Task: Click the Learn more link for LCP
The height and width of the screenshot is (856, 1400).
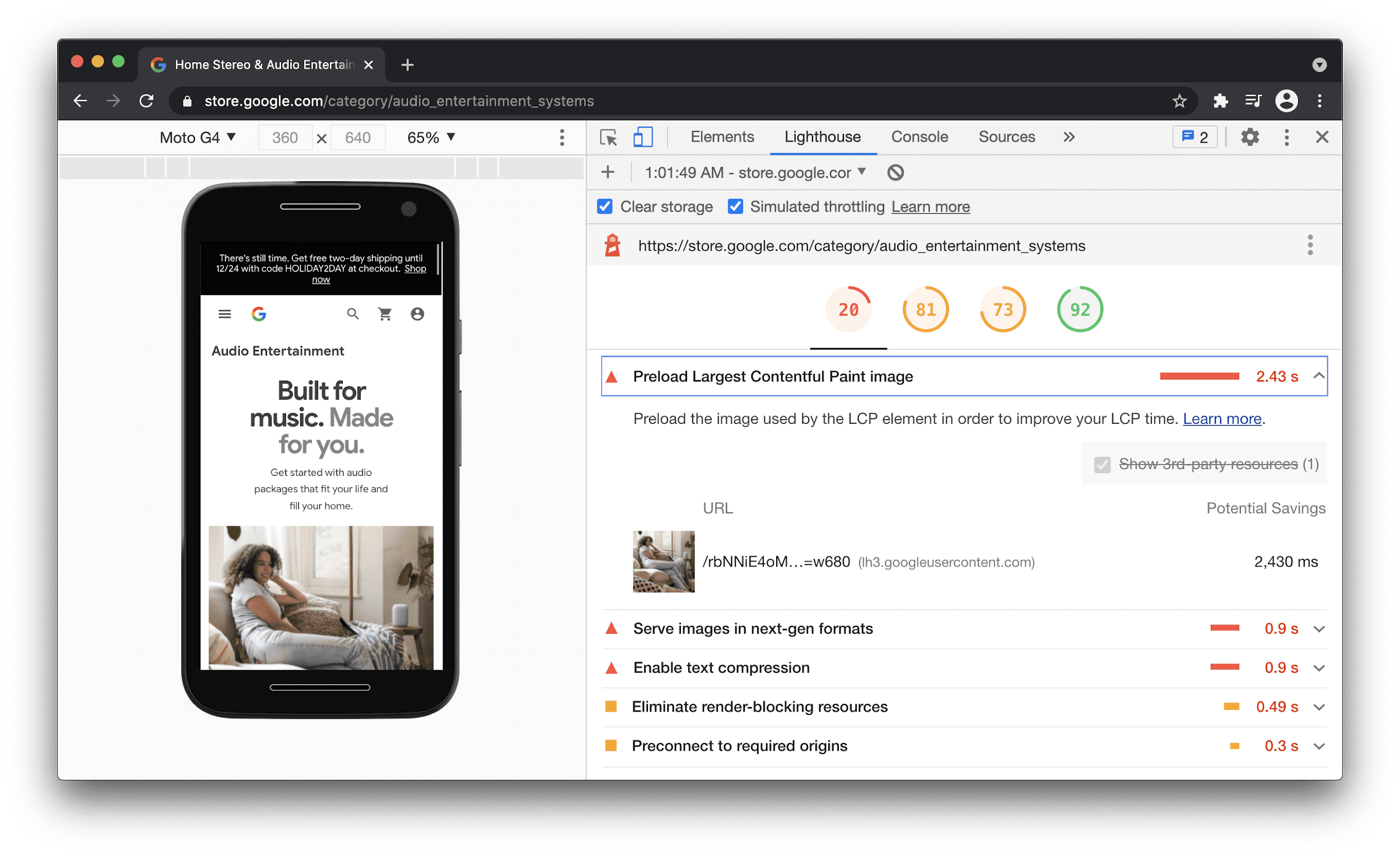Action: coord(1221,418)
